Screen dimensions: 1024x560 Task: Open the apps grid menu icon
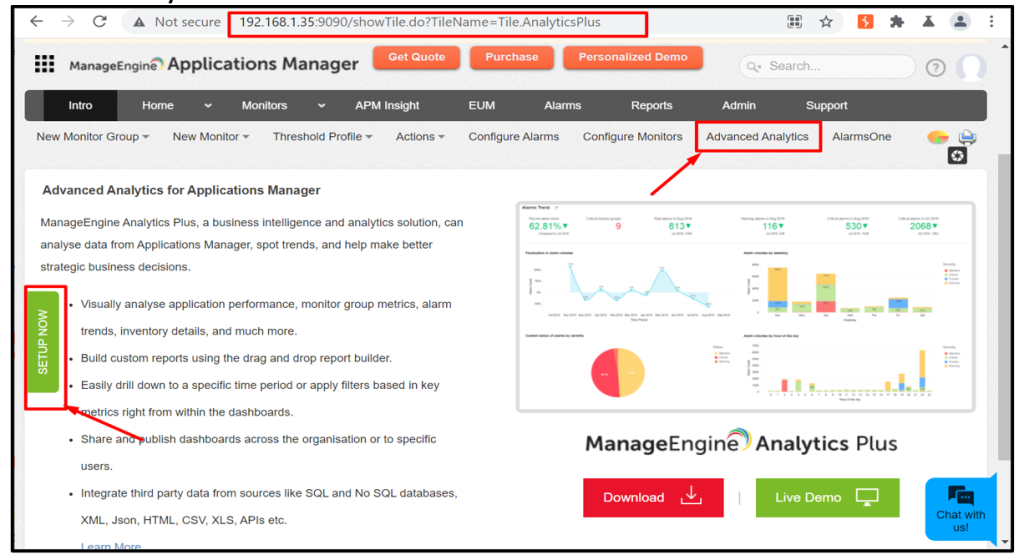(44, 64)
